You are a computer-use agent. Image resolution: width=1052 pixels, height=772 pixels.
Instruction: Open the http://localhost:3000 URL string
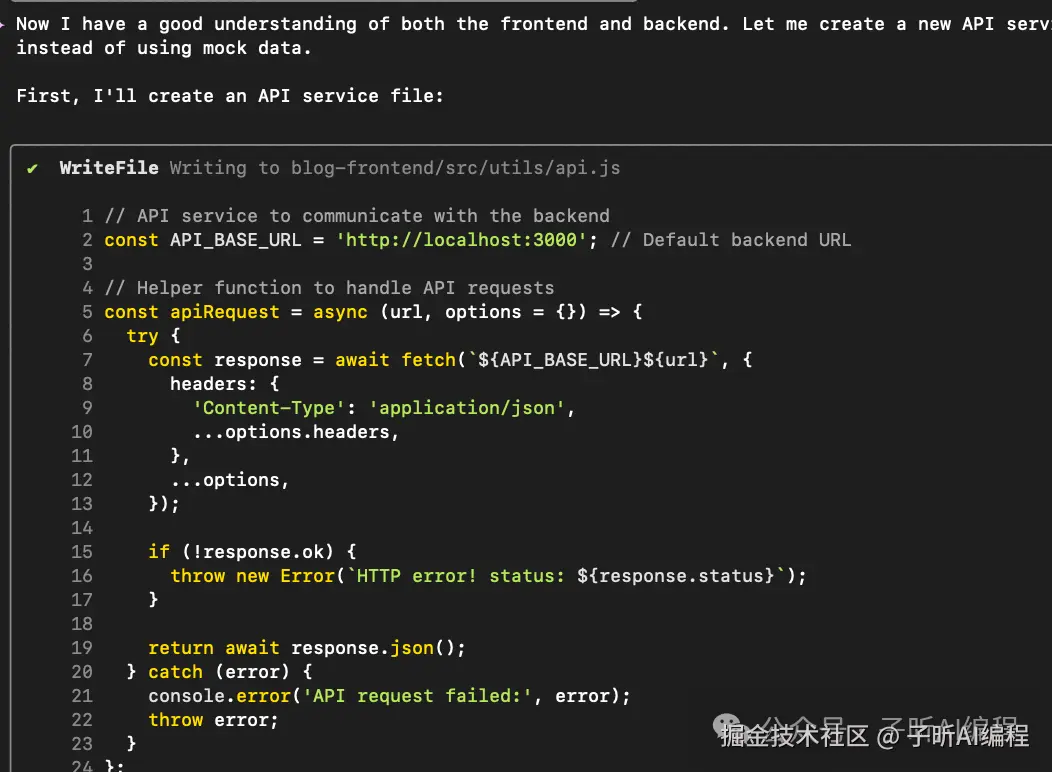[467, 240]
